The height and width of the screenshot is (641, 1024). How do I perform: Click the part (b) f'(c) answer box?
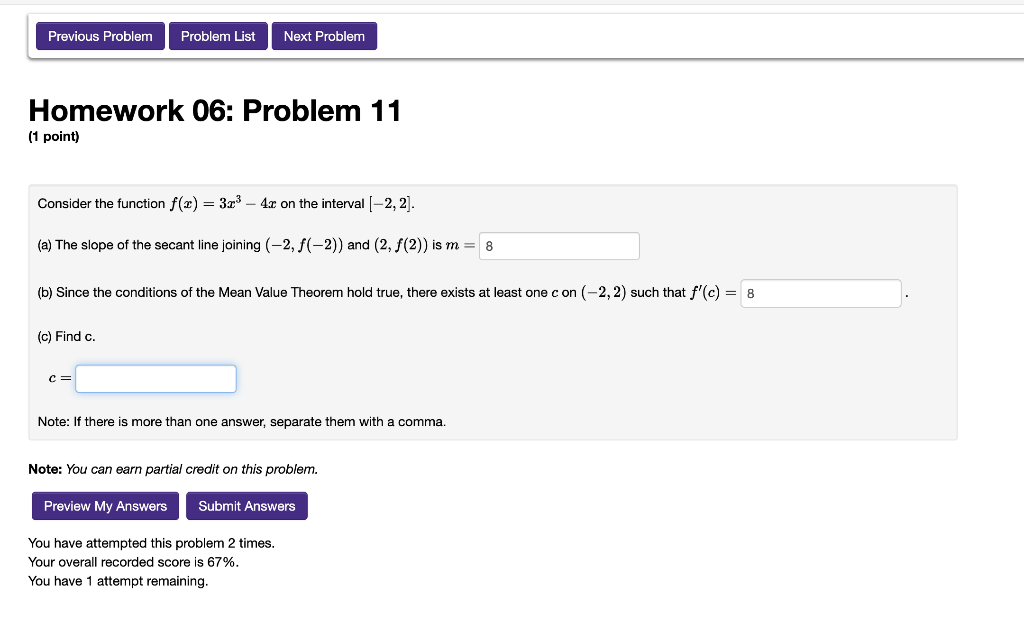pos(820,293)
